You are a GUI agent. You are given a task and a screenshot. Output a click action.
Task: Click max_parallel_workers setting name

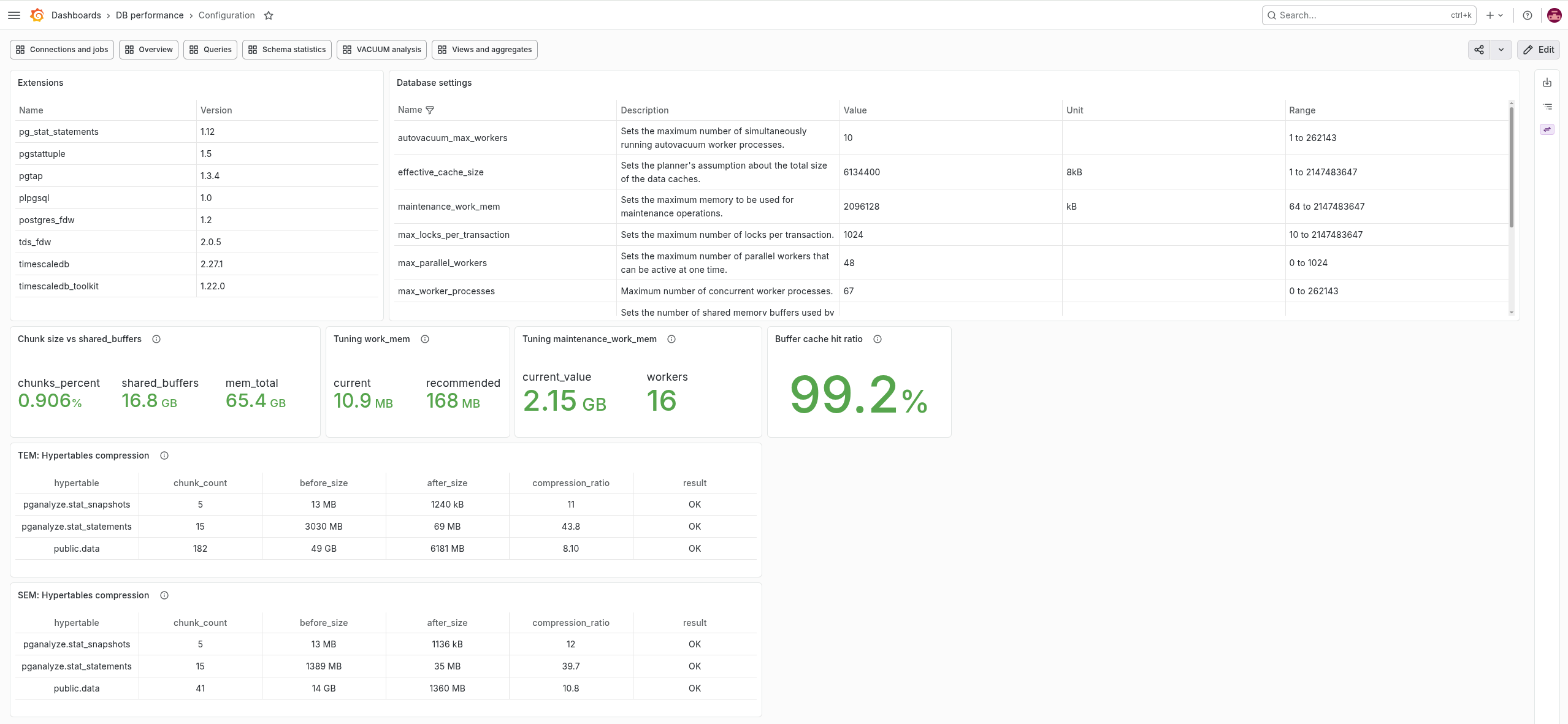[x=442, y=263]
